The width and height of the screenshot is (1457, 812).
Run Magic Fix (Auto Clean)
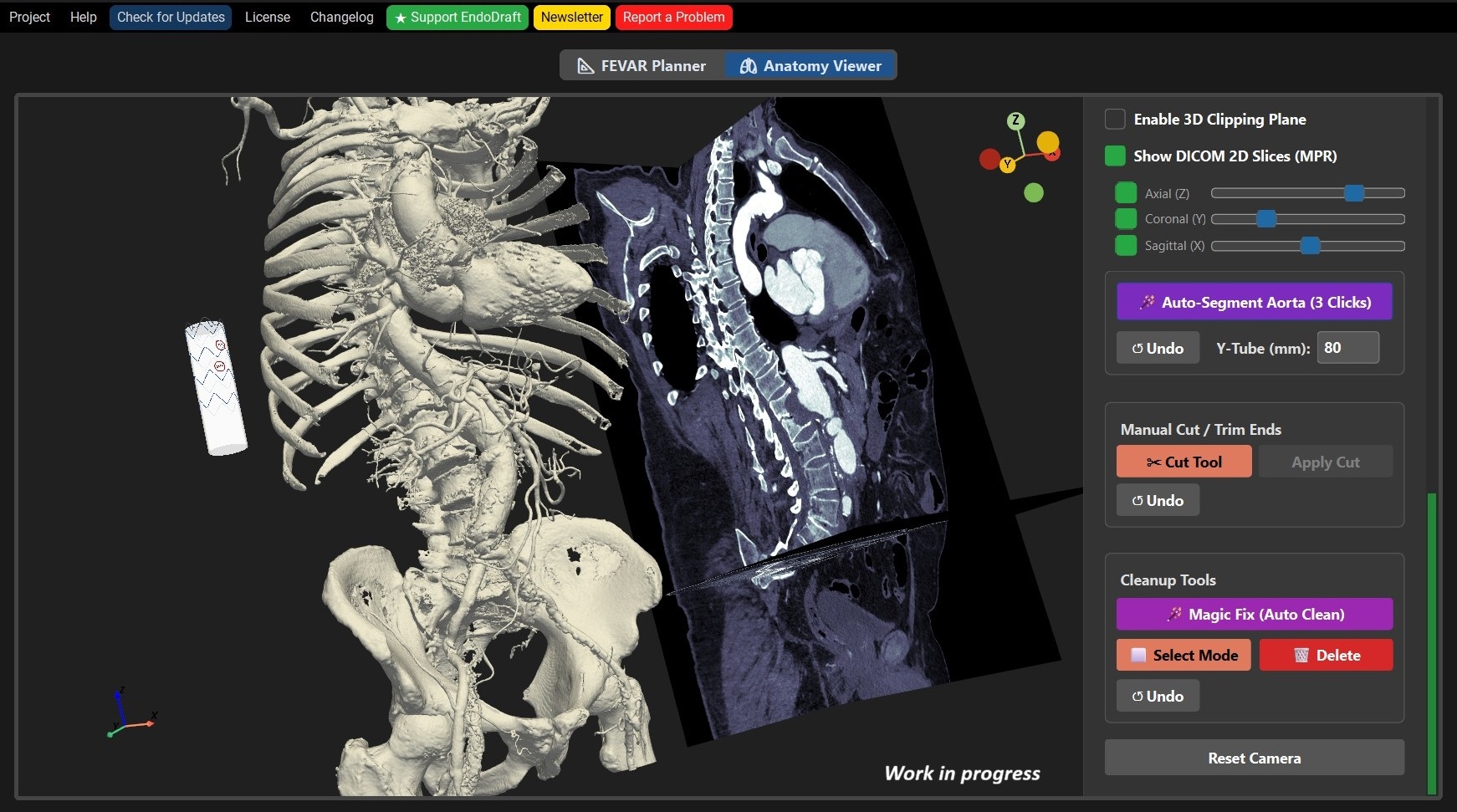click(x=1254, y=614)
